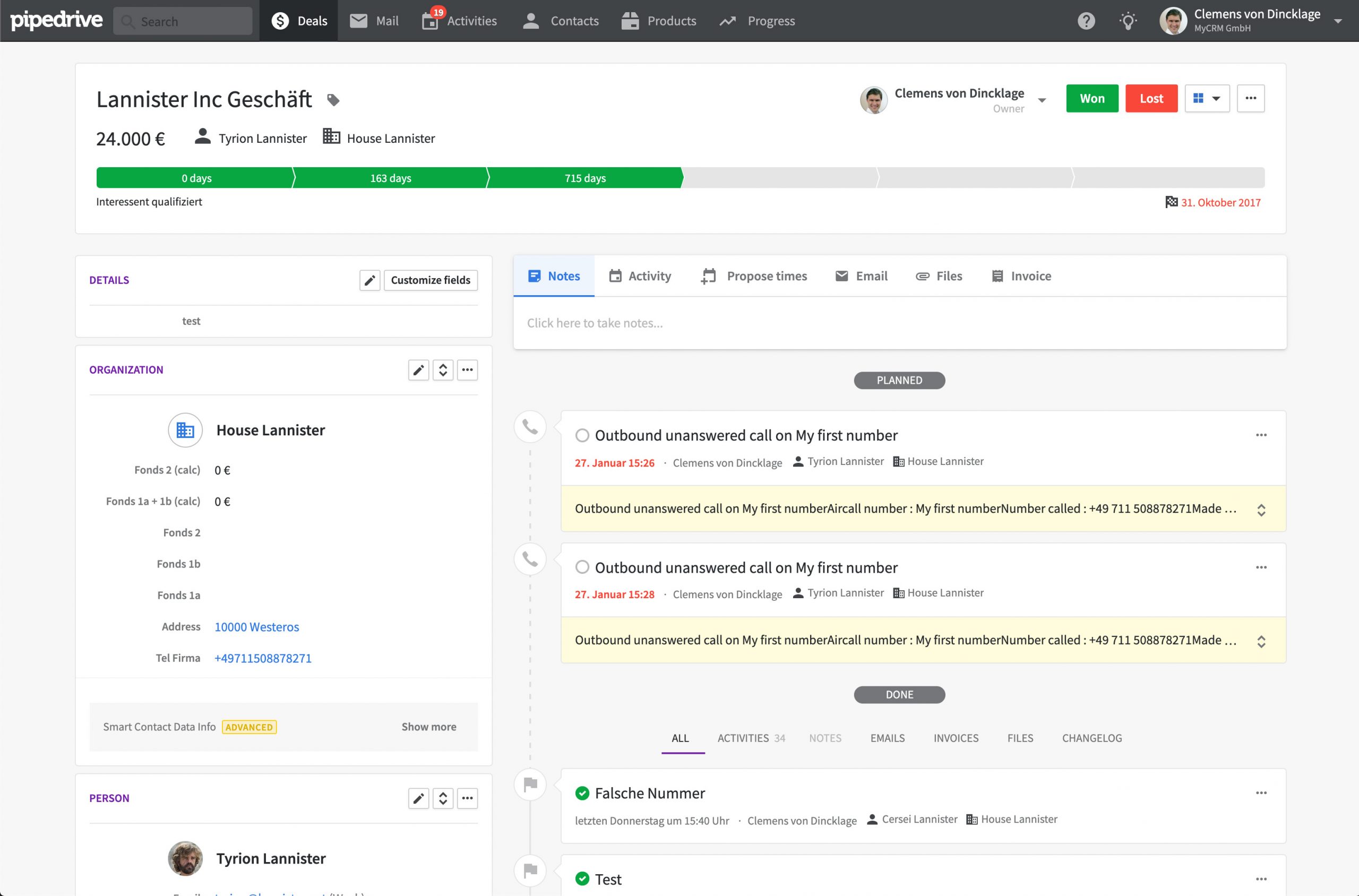Open Person panel three-dot menu
The image size is (1359, 896).
pyautogui.click(x=467, y=798)
